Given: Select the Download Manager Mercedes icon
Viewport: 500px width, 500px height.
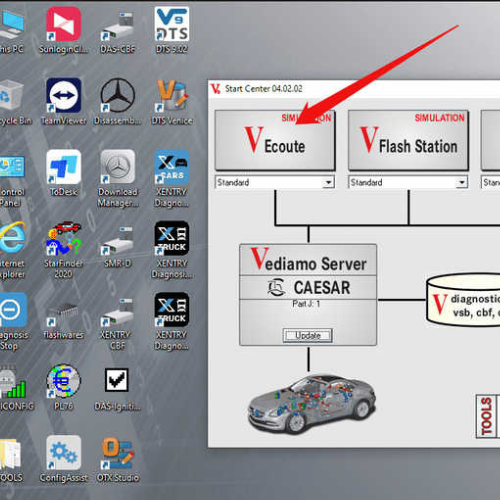Looking at the screenshot, I should click(x=118, y=179).
